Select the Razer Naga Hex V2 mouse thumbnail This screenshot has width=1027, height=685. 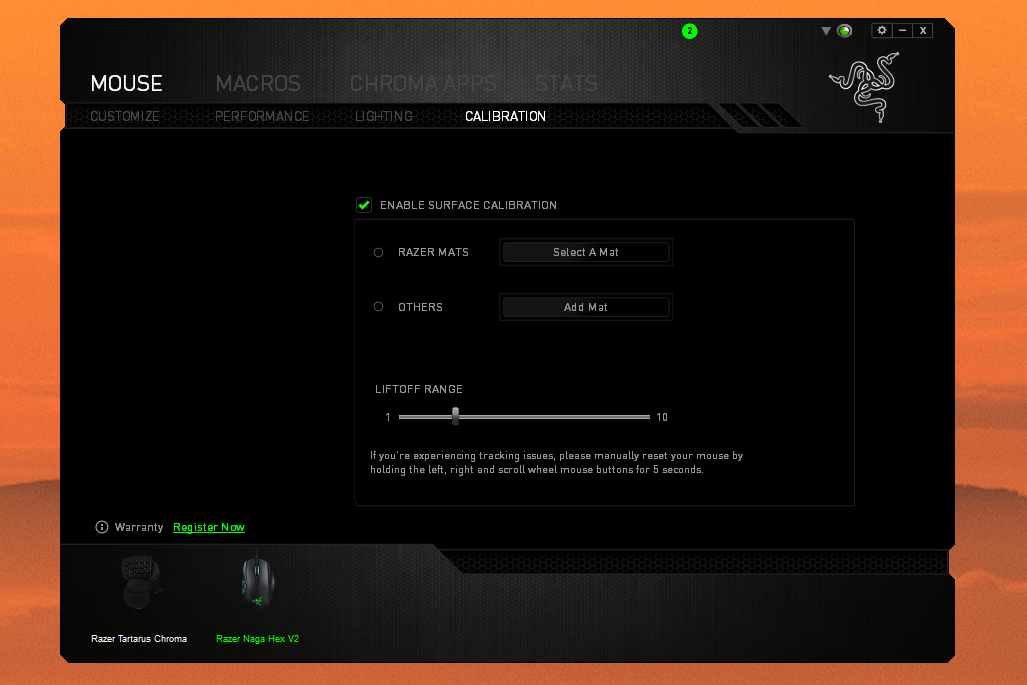257,581
